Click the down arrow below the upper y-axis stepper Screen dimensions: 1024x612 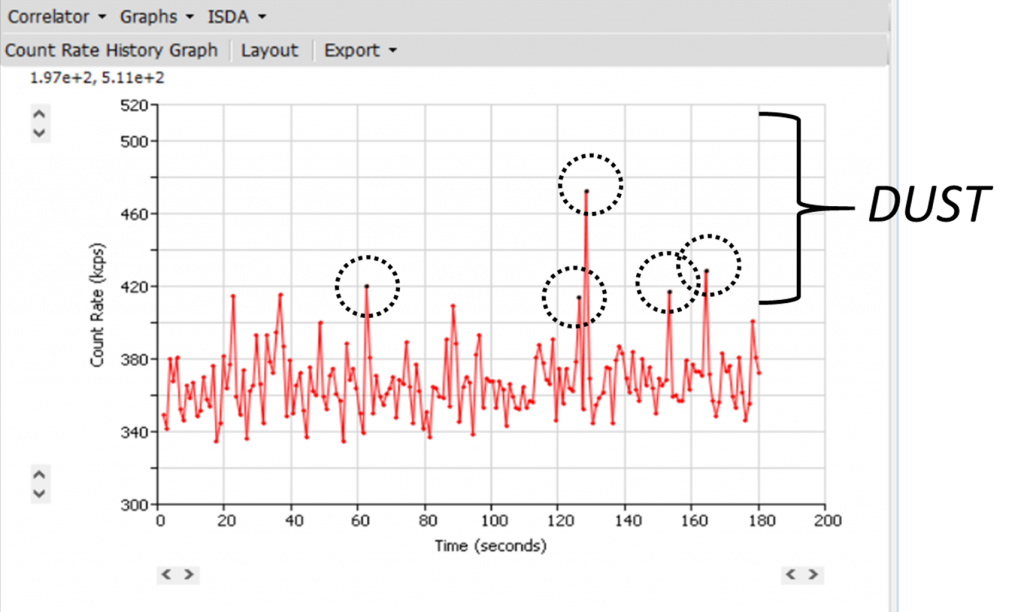[x=38, y=131]
